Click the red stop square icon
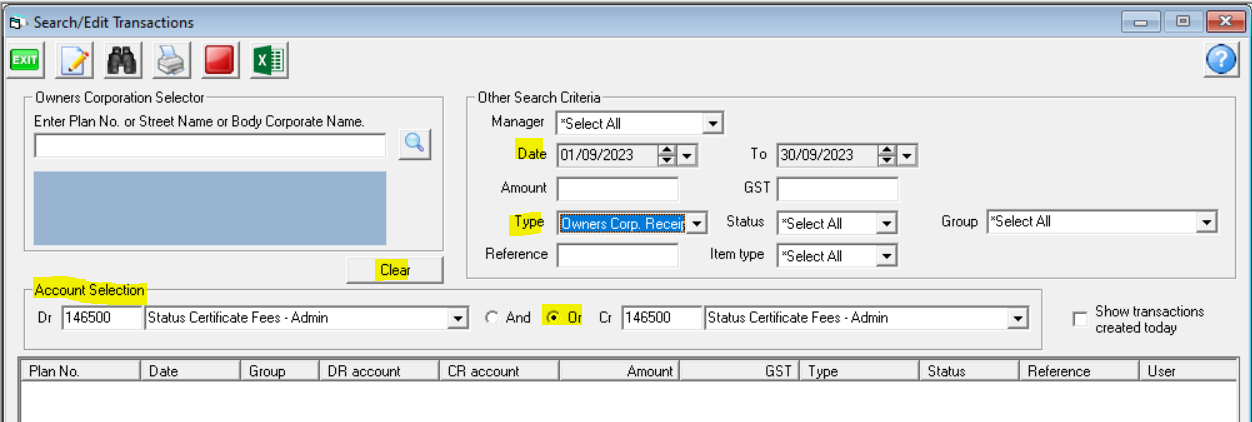Screen dimensions: 1252x422 coord(219,60)
